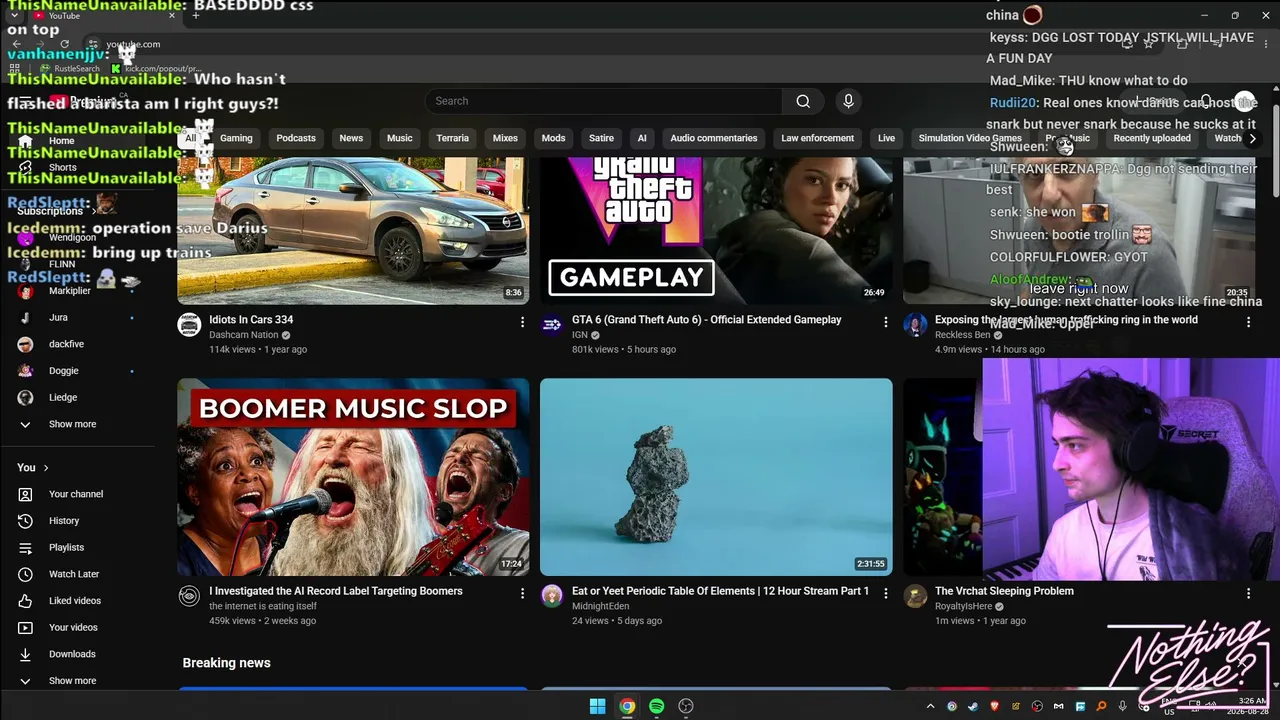
Task: Reload the YouTube page in Chrome
Action: point(65,44)
